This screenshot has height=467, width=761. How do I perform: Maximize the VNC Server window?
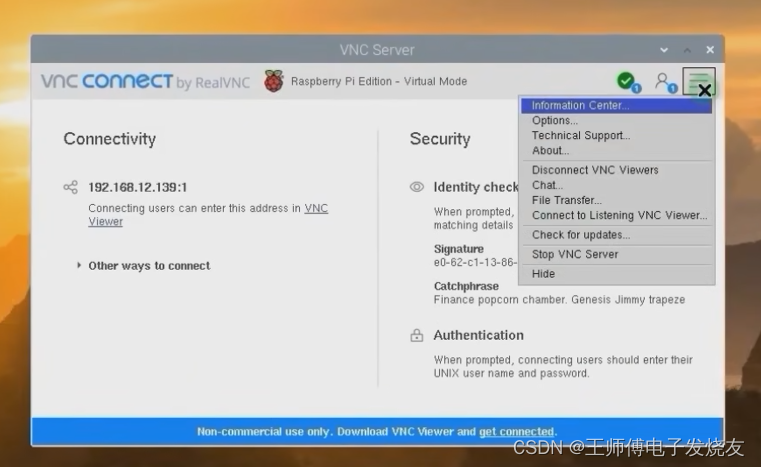tap(687, 50)
